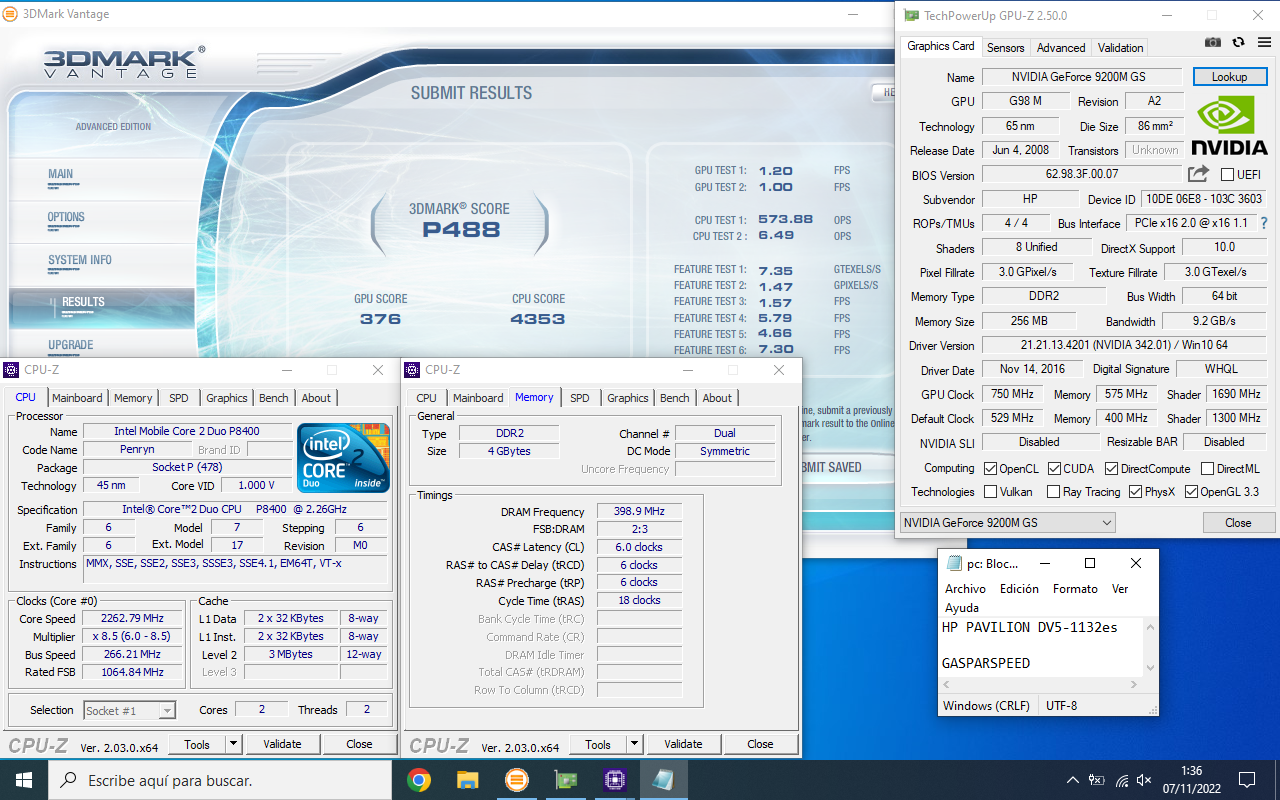The height and width of the screenshot is (800, 1280).
Task: Select SYSTEM INFO in 3DMark sidebar
Action: click(x=80, y=260)
